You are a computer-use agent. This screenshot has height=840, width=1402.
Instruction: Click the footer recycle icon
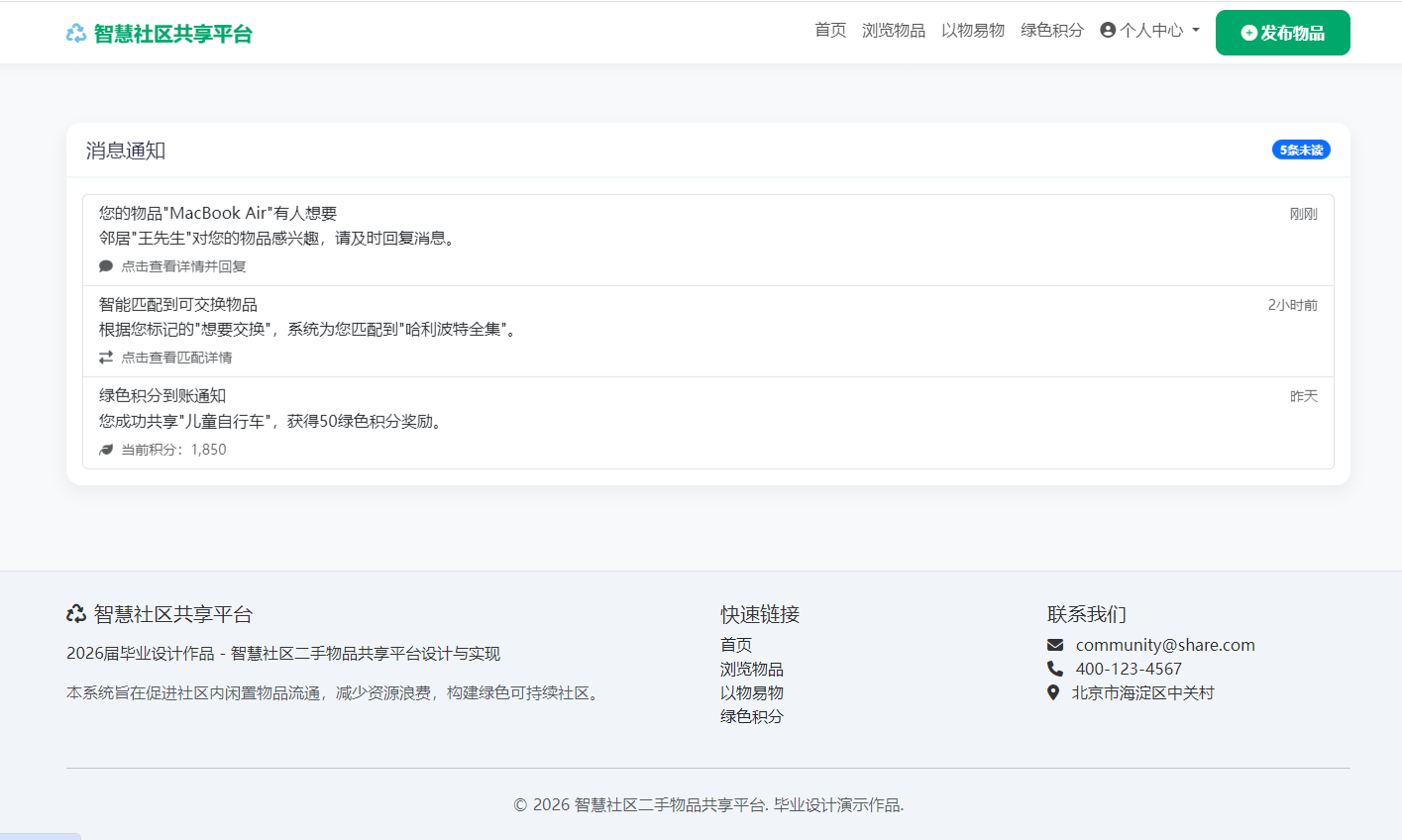coord(76,614)
